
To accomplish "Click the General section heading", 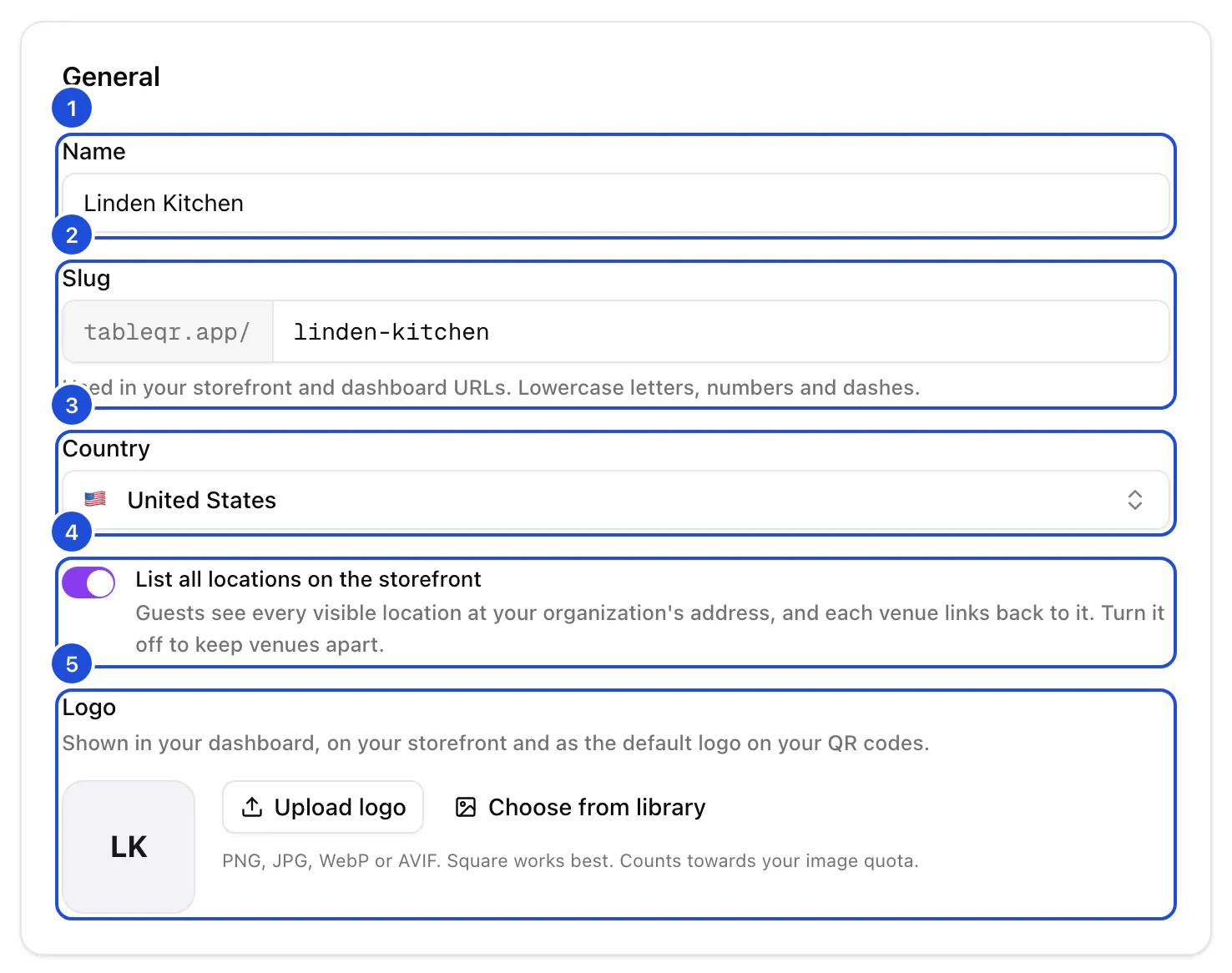I will click(111, 77).
